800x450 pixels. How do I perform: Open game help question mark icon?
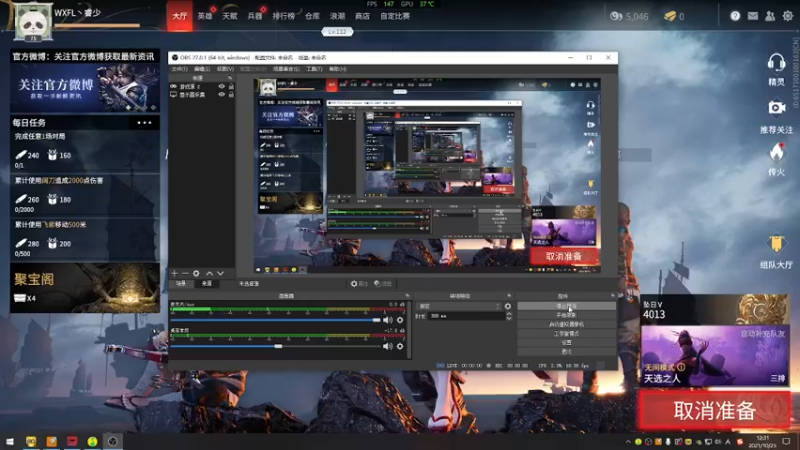[x=735, y=16]
